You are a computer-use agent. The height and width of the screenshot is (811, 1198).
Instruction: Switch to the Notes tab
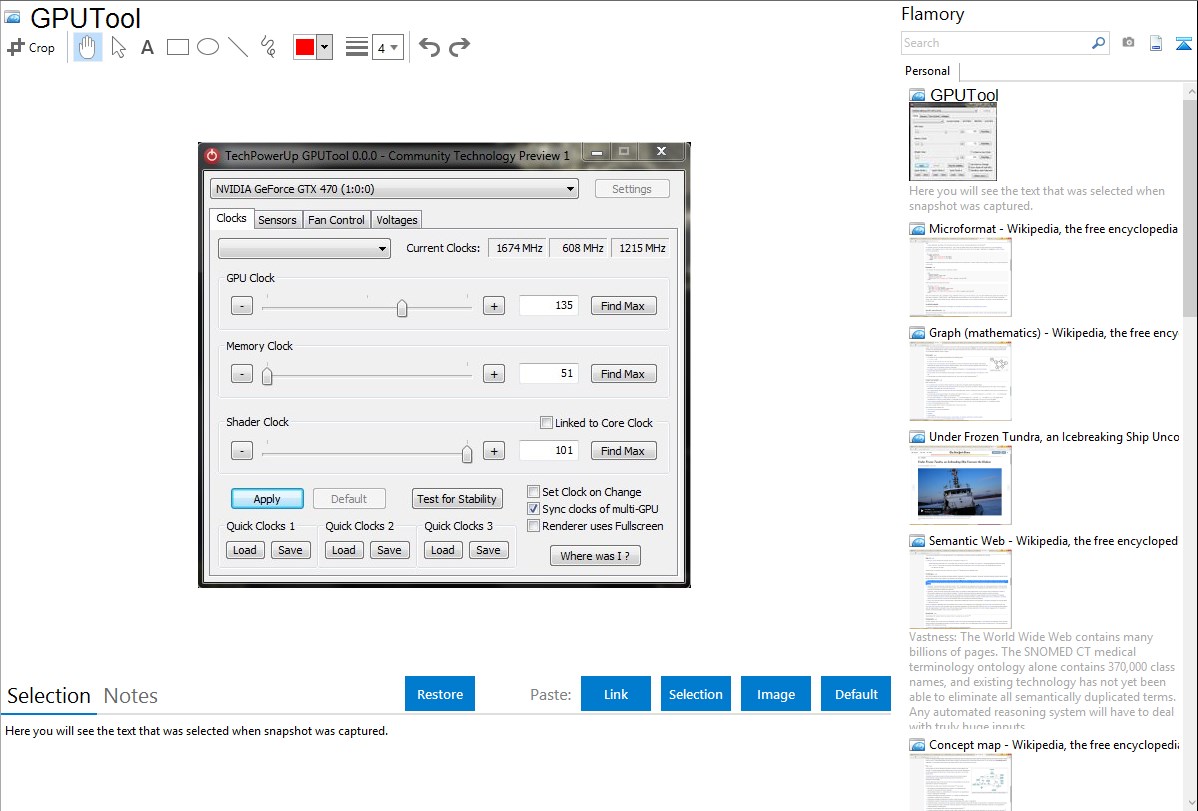point(131,696)
